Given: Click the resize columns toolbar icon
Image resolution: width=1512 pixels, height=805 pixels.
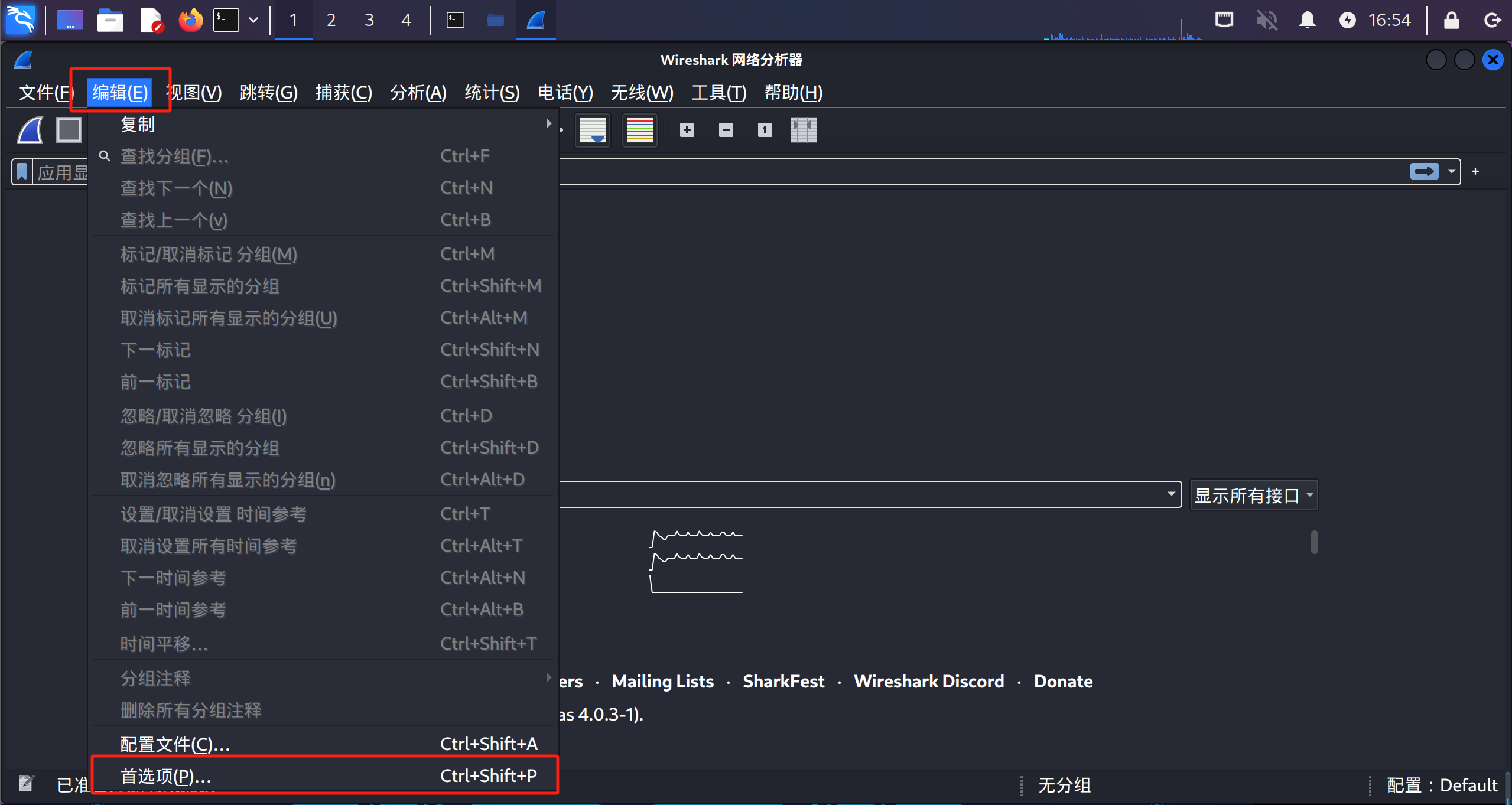Looking at the screenshot, I should pos(804,130).
